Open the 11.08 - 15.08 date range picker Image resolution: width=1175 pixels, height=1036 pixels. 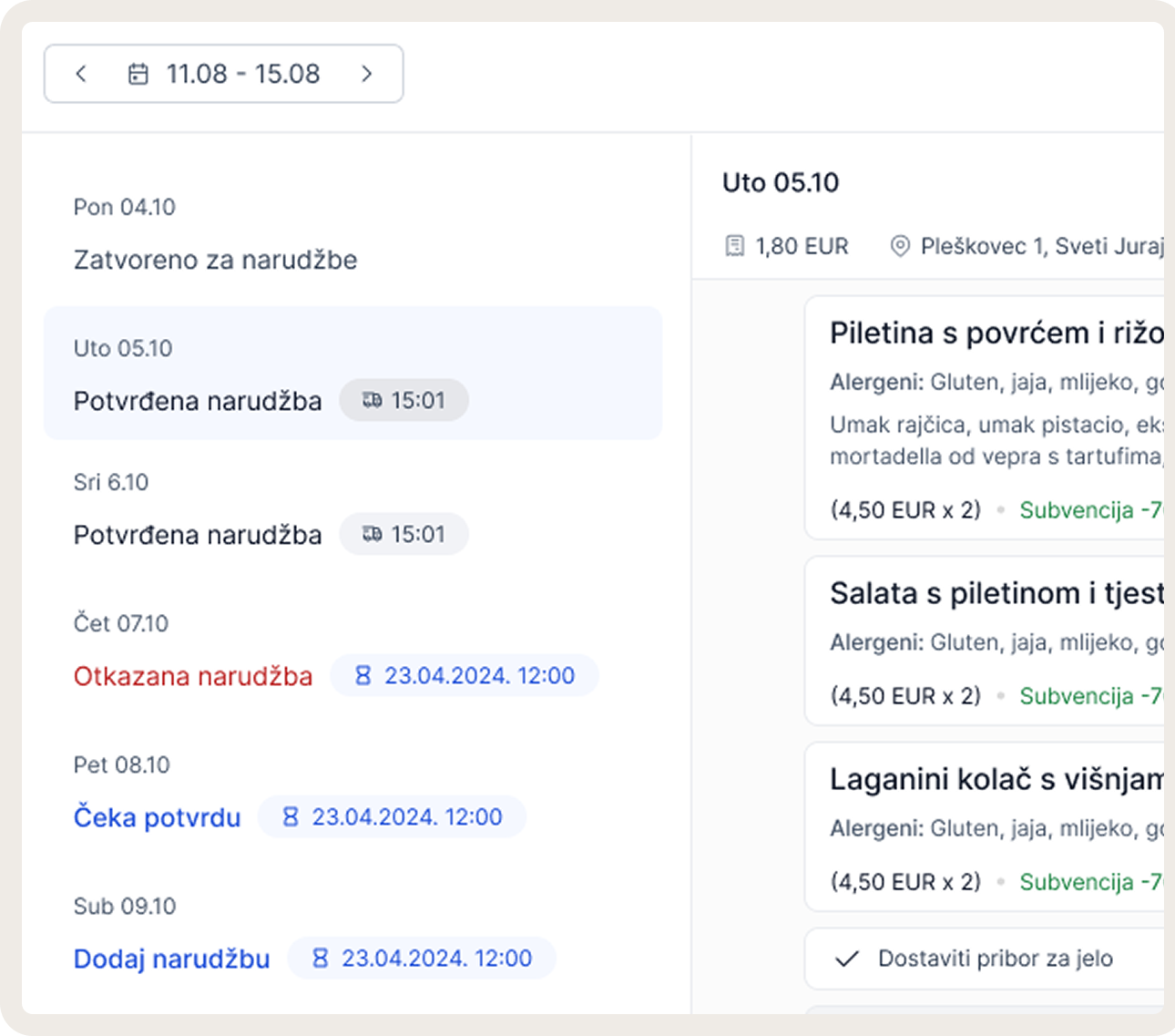[x=224, y=74]
